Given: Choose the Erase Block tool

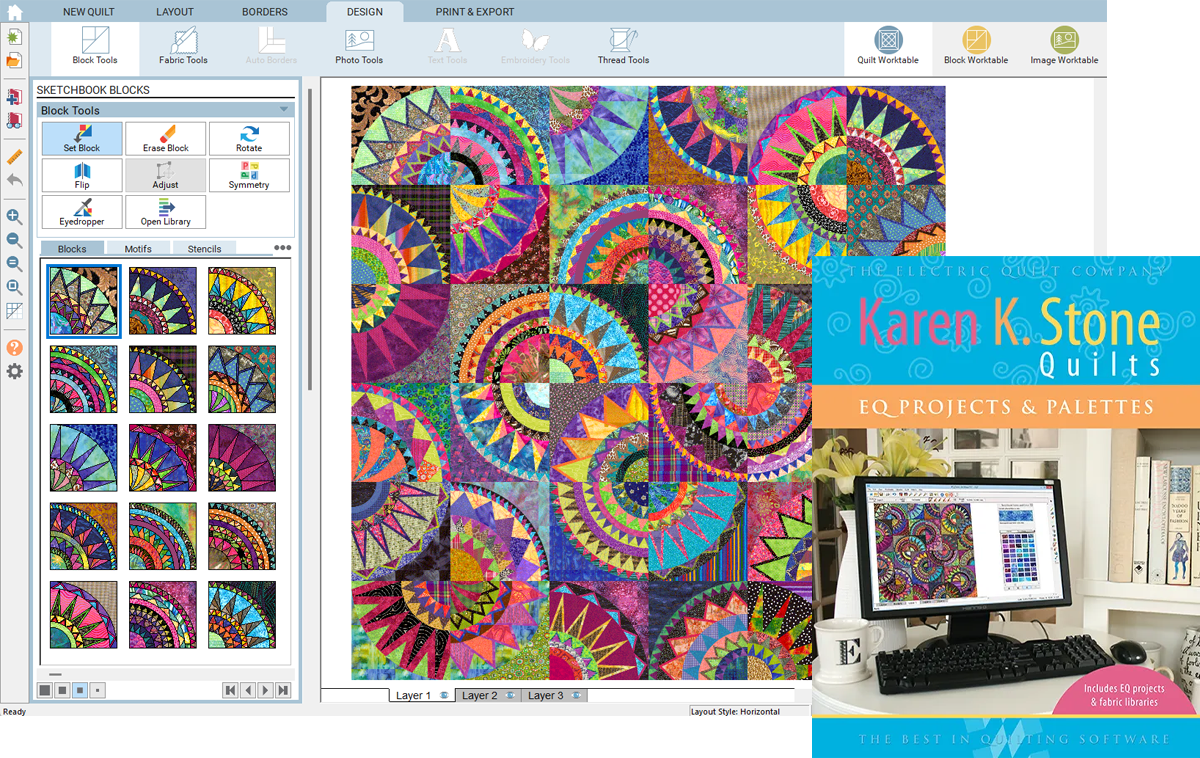Looking at the screenshot, I should pos(166,139).
